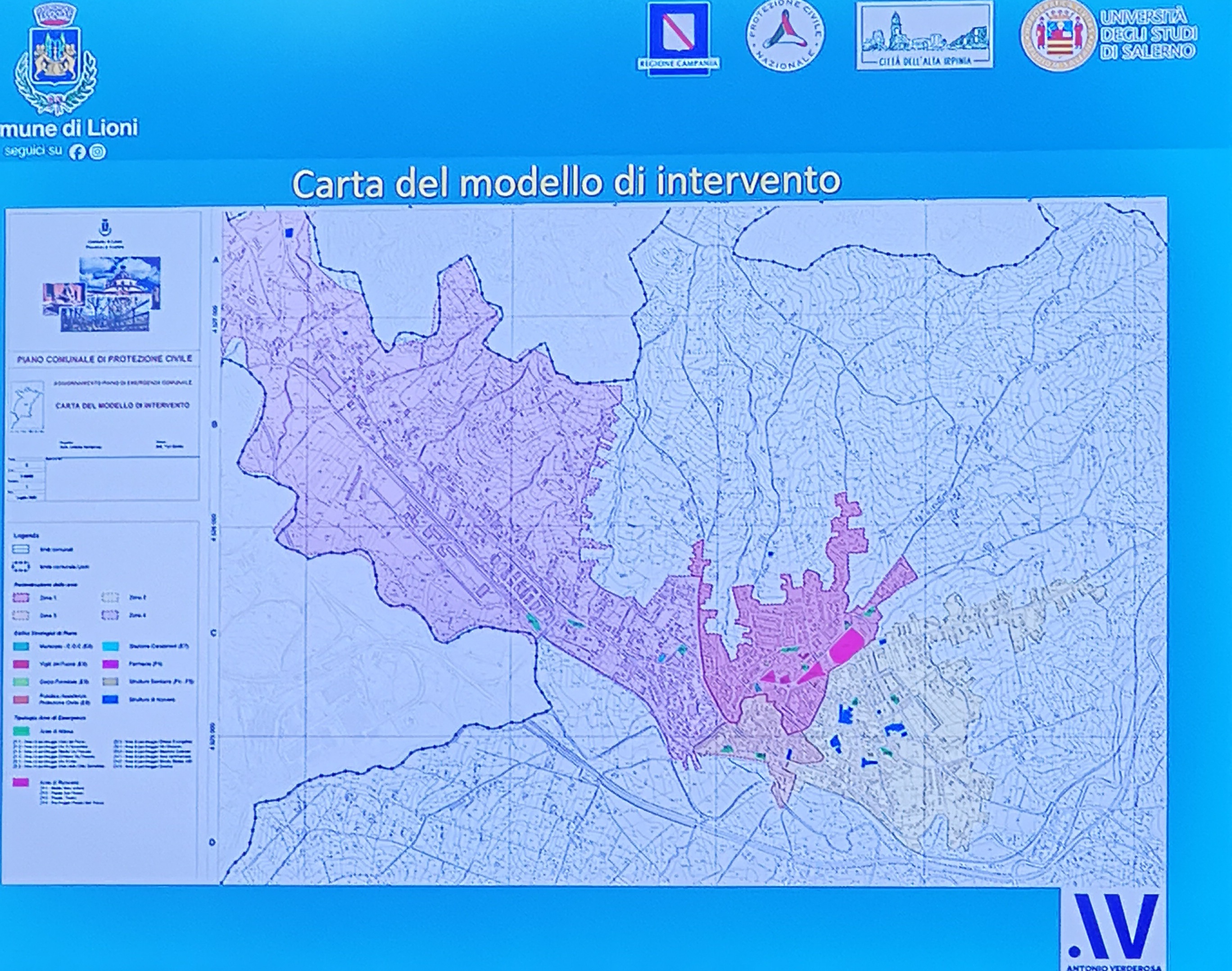Viewport: 1232px width, 971px height.
Task: Click the Città dell'Alta Irpinia logo
Action: pyautogui.click(x=924, y=35)
